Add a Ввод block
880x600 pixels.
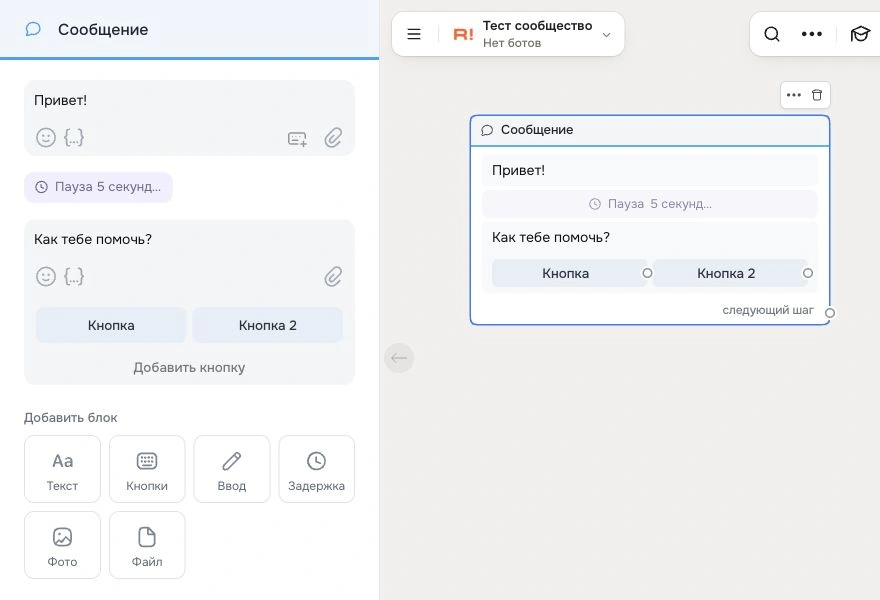232,469
